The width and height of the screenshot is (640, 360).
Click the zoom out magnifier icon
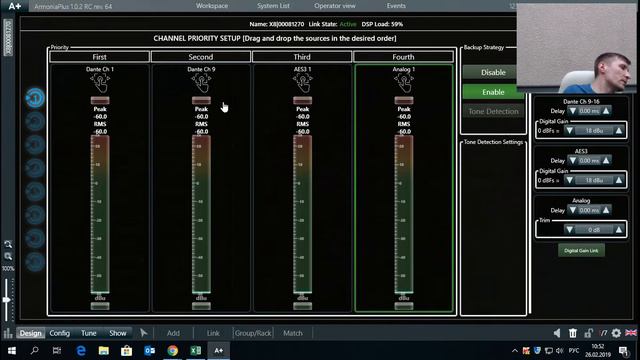(x=8, y=256)
